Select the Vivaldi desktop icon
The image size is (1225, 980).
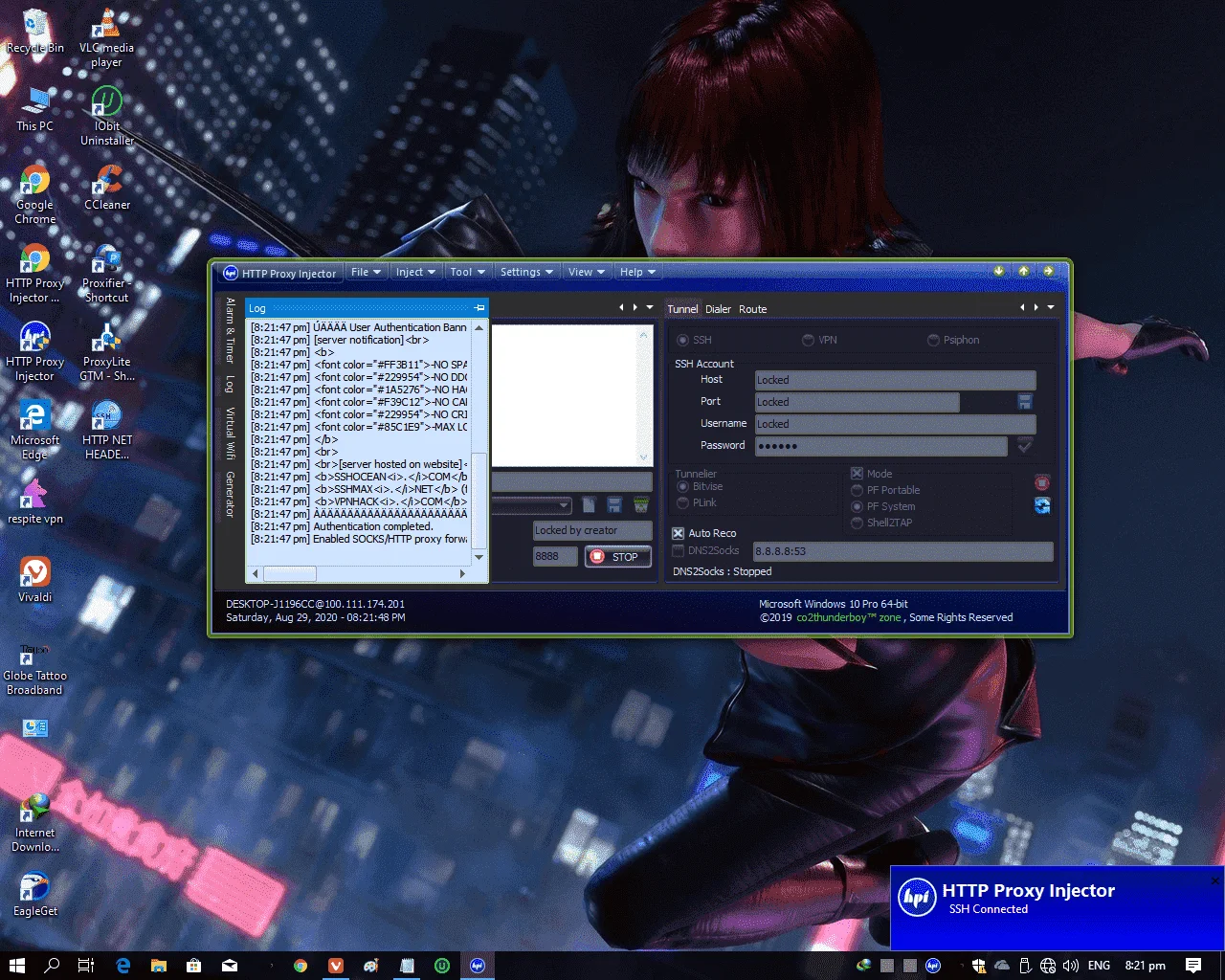click(x=35, y=580)
